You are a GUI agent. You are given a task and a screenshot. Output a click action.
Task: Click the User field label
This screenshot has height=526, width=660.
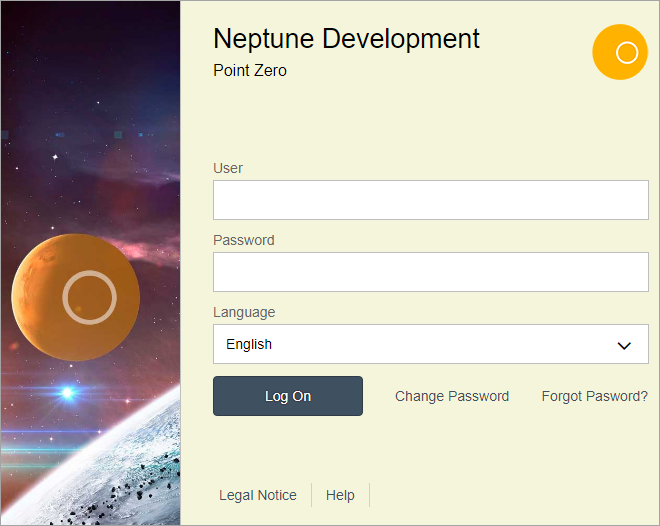228,168
